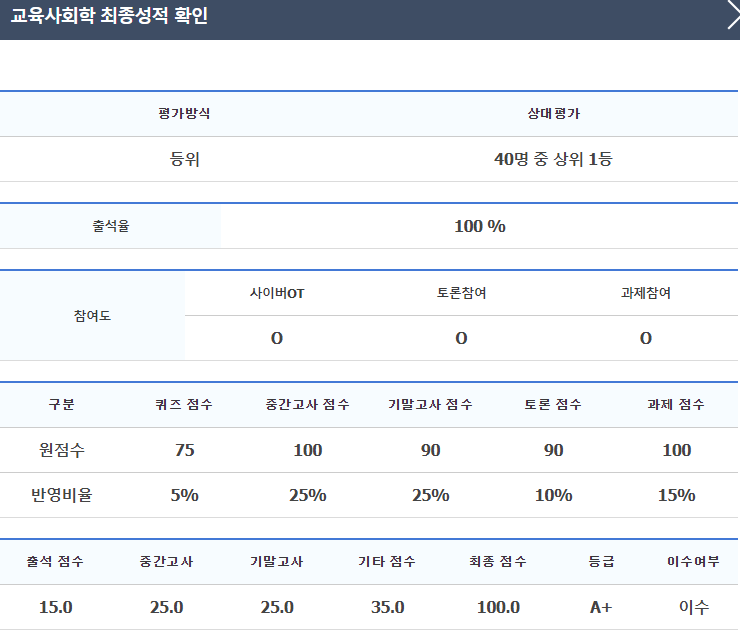Select the 기말고사 점수 header

(x=430, y=404)
